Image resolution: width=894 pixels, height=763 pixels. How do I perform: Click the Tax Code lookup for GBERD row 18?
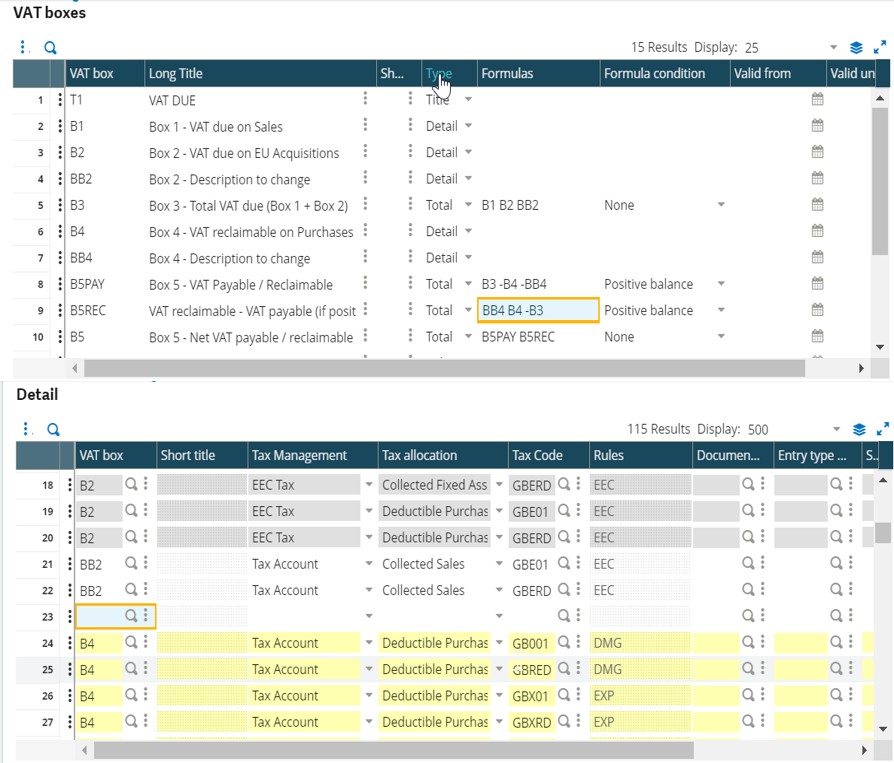tap(564, 484)
